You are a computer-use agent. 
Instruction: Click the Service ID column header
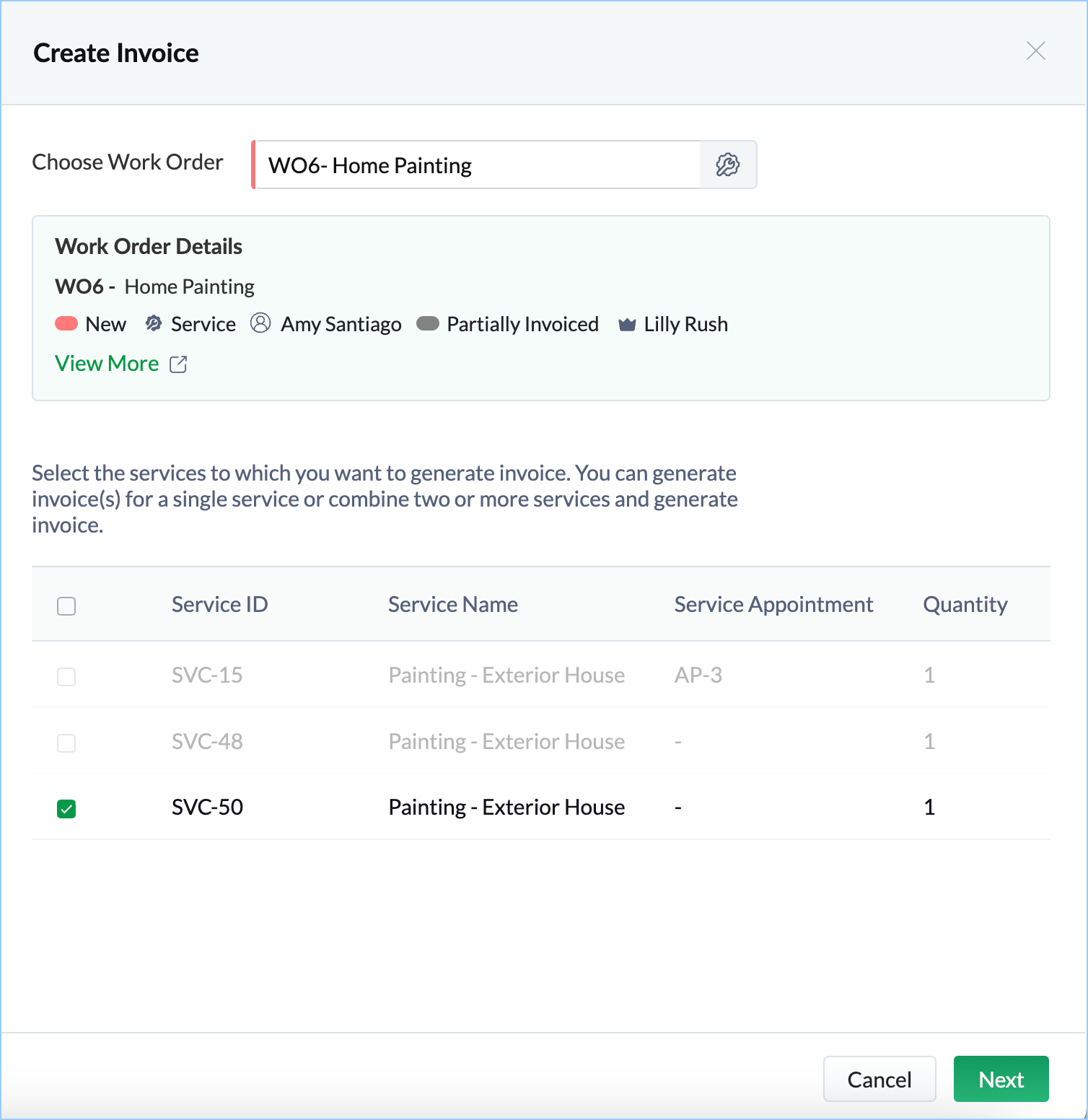coord(219,604)
